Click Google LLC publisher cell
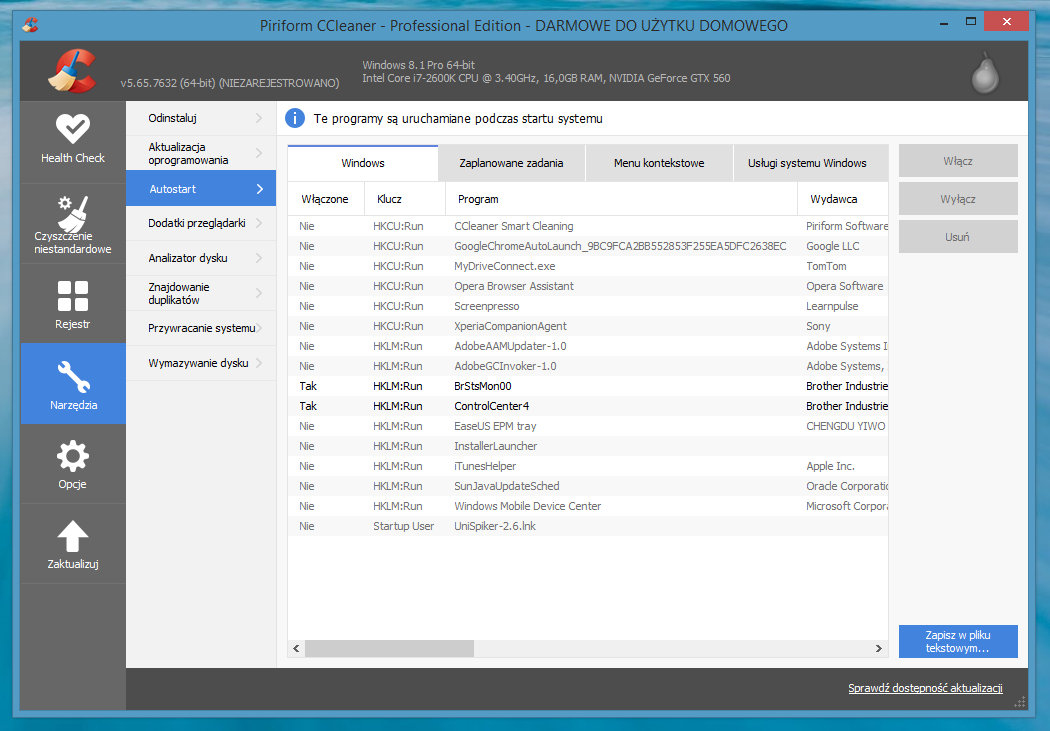The image size is (1050, 731). (x=832, y=246)
